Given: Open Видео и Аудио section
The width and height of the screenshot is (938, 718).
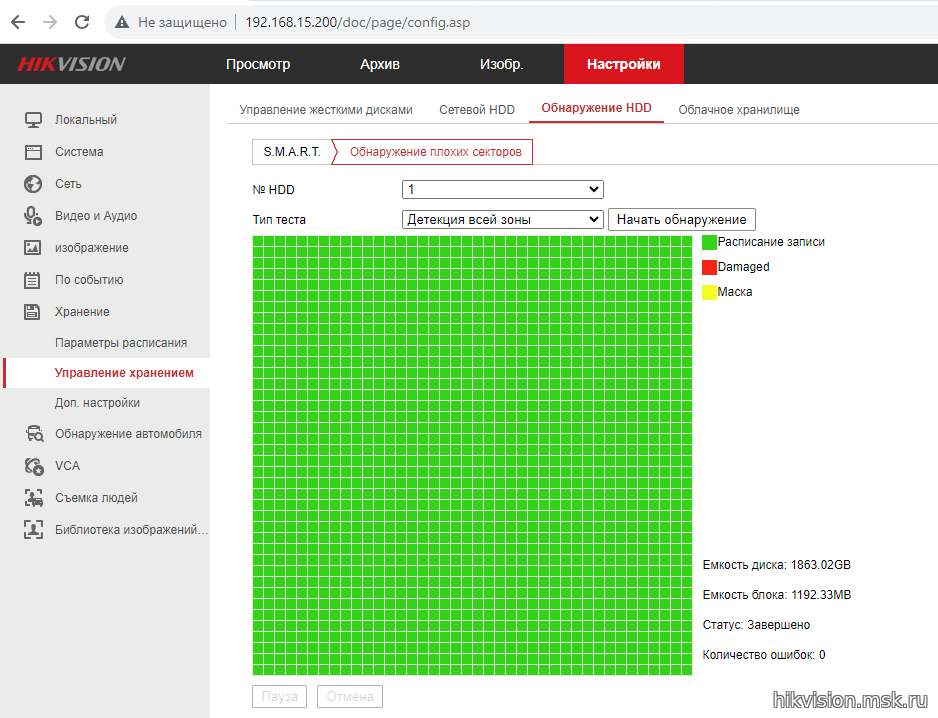Looking at the screenshot, I should [96, 216].
